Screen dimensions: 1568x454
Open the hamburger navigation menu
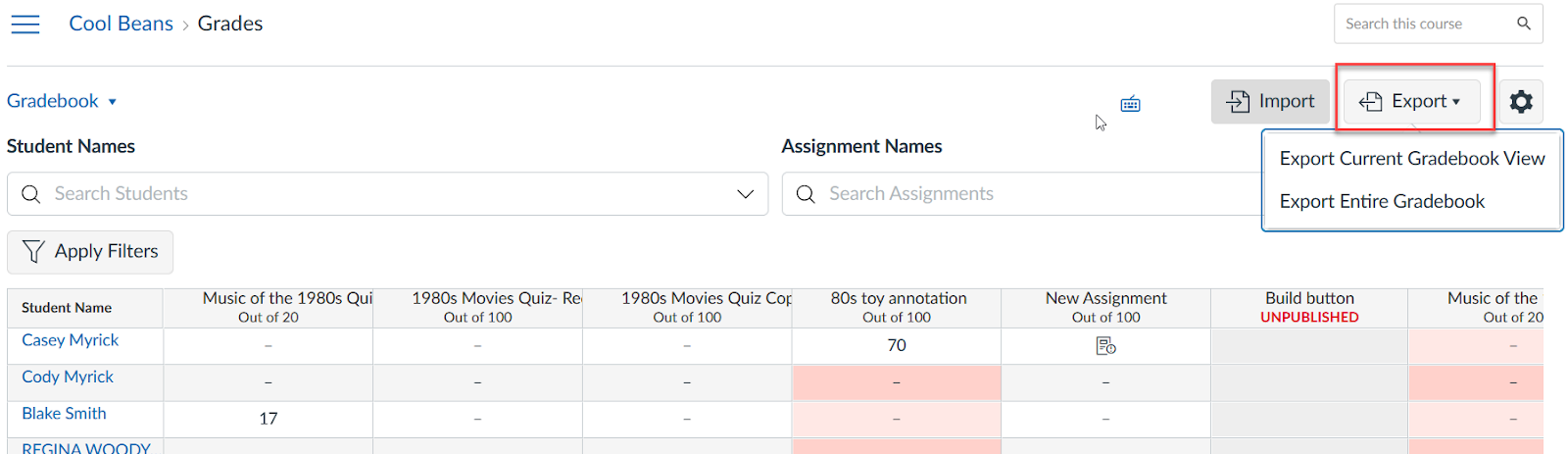(x=25, y=25)
